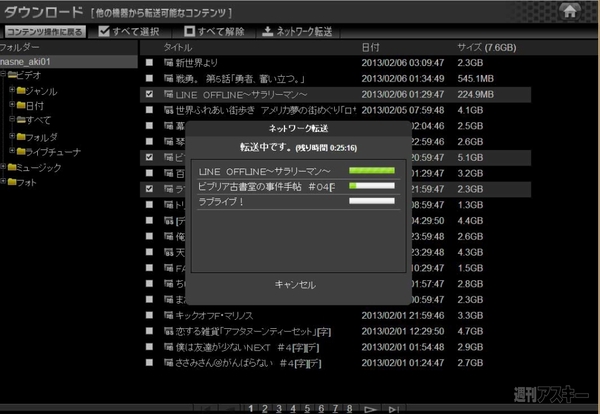Image resolution: width=600 pixels, height=414 pixels.
Task: Check the 新世界より checkbox
Action: [x=149, y=62]
